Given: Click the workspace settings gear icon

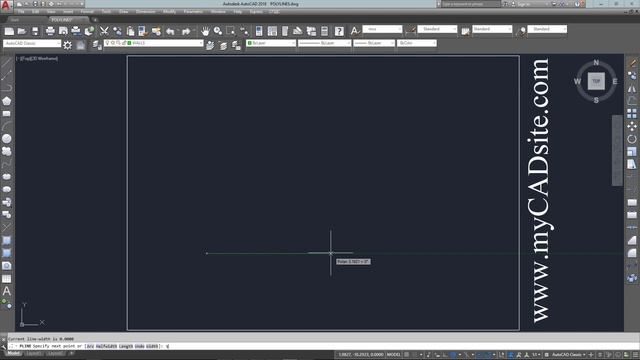Looking at the screenshot, I should point(68,45).
